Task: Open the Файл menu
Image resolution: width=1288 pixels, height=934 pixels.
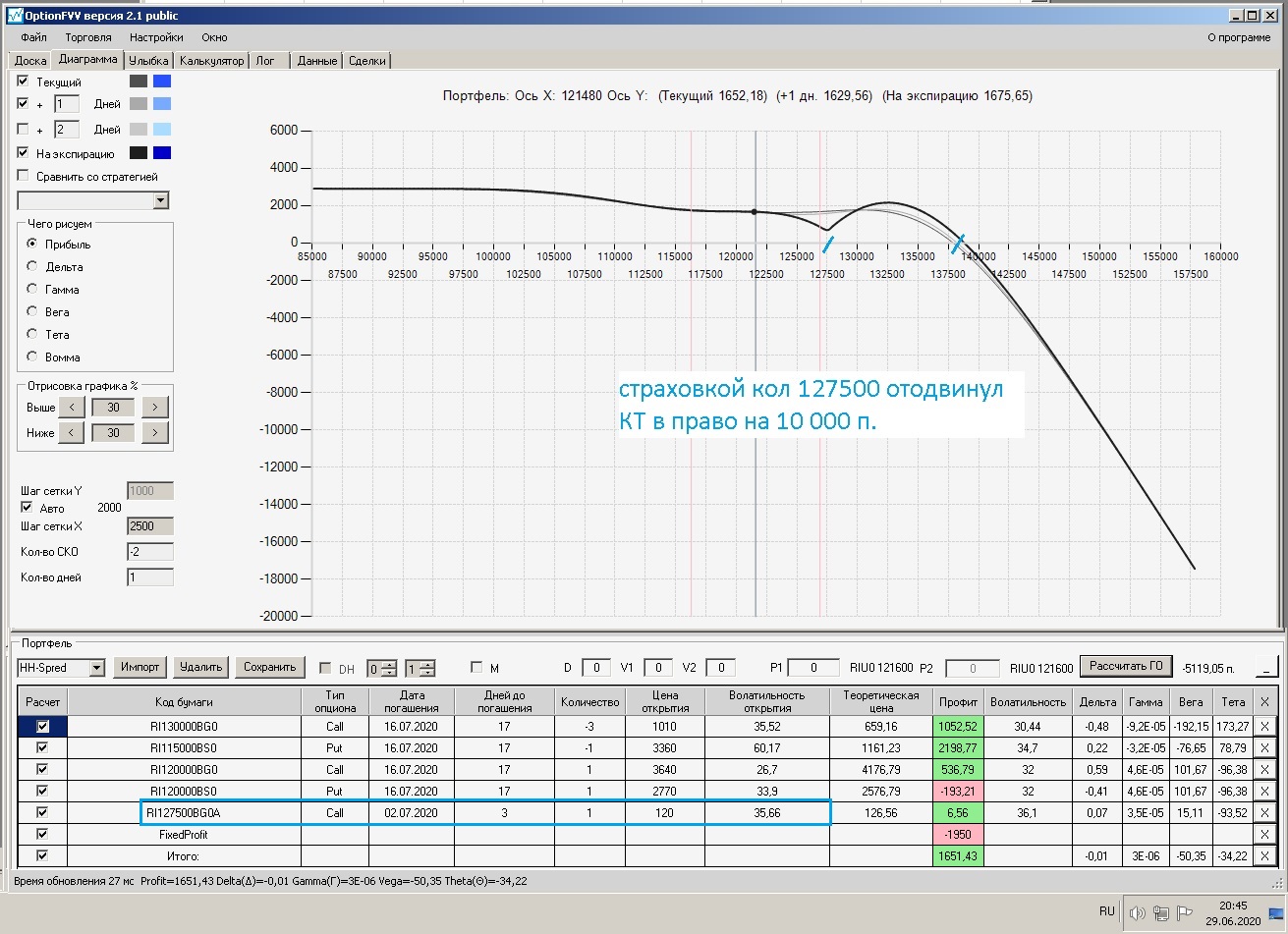Action: 33,37
